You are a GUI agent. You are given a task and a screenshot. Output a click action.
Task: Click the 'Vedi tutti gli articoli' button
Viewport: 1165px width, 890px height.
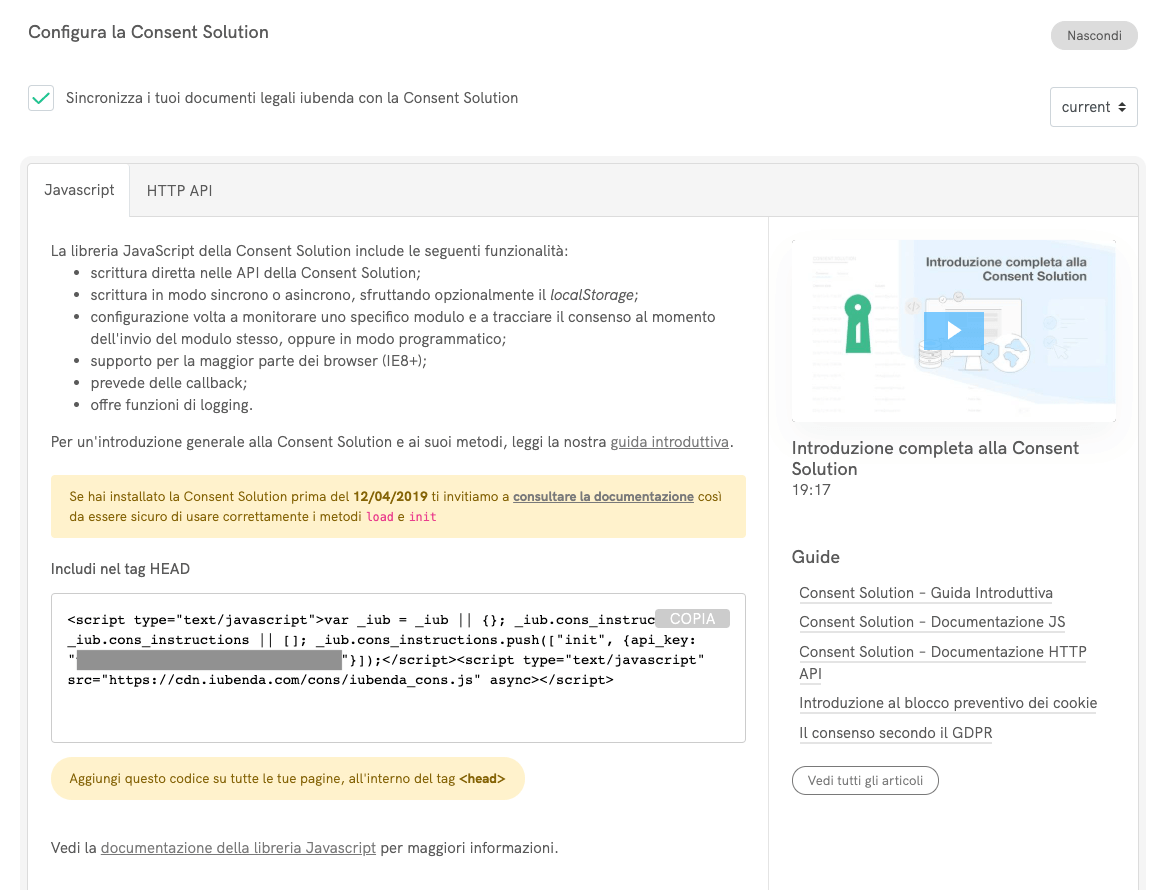click(x=864, y=780)
